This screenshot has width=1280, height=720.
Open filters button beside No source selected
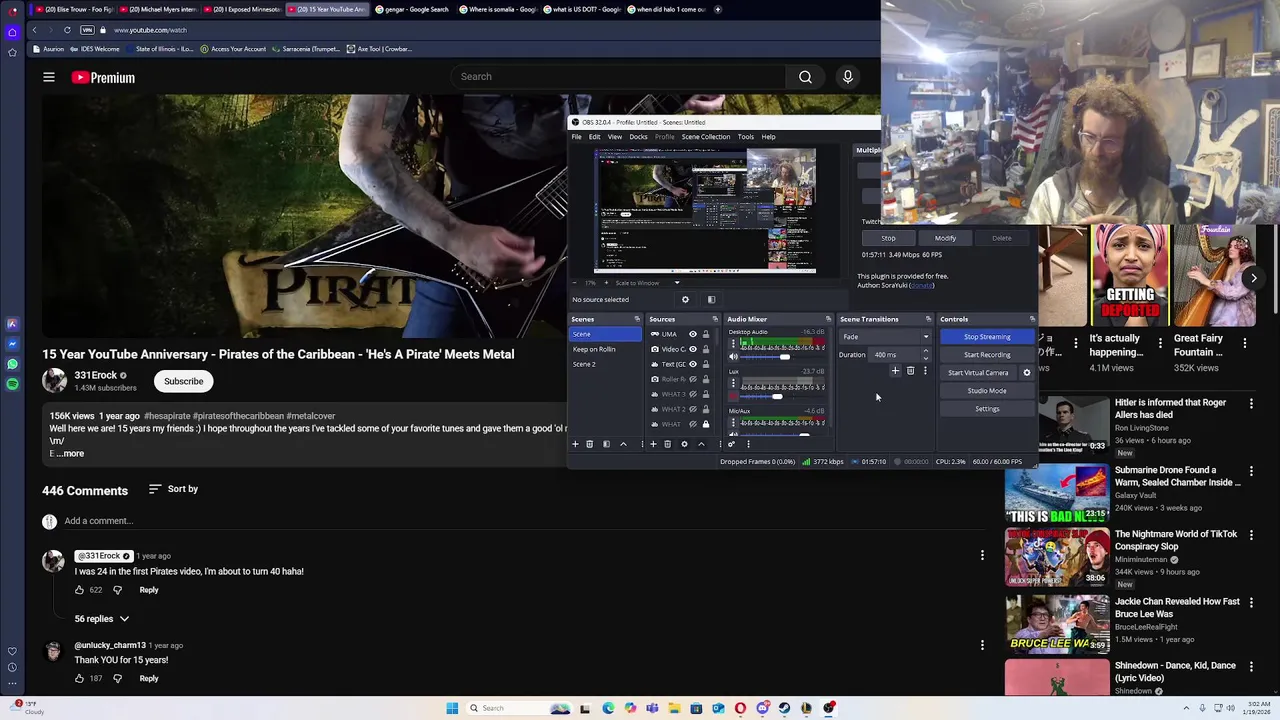coord(711,299)
